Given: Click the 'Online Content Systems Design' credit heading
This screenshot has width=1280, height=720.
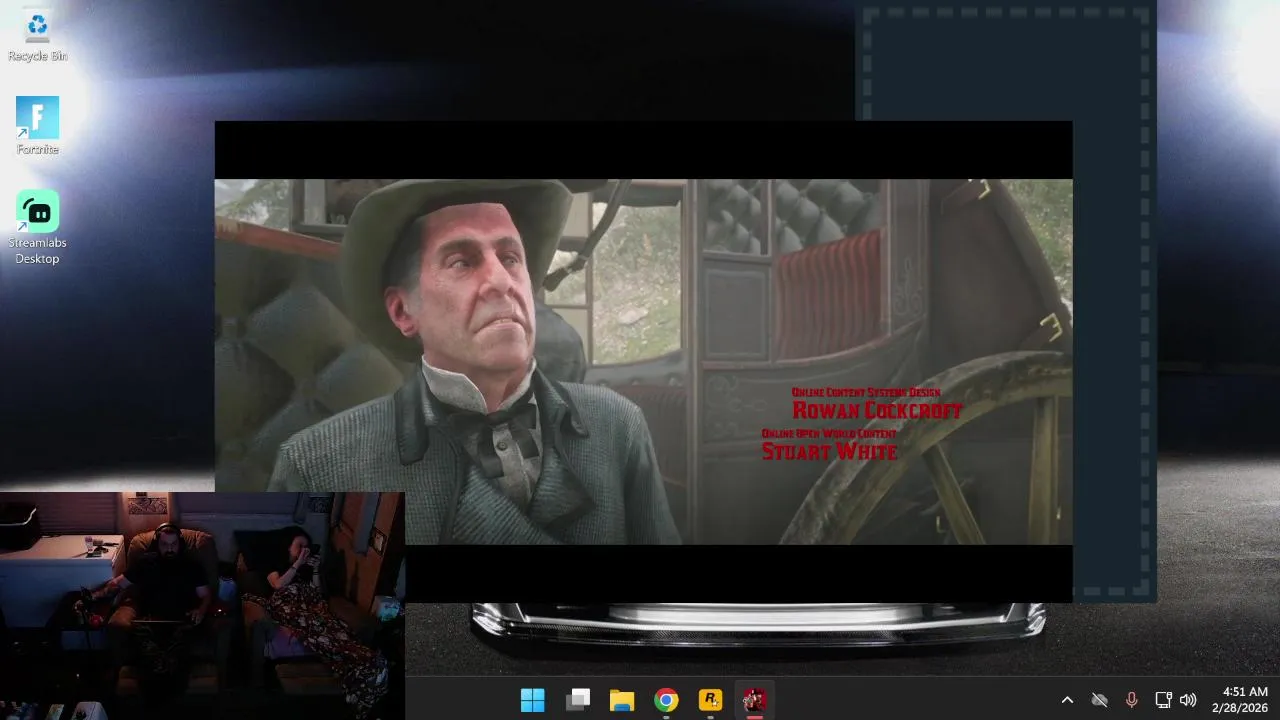Looking at the screenshot, I should pos(866,393).
